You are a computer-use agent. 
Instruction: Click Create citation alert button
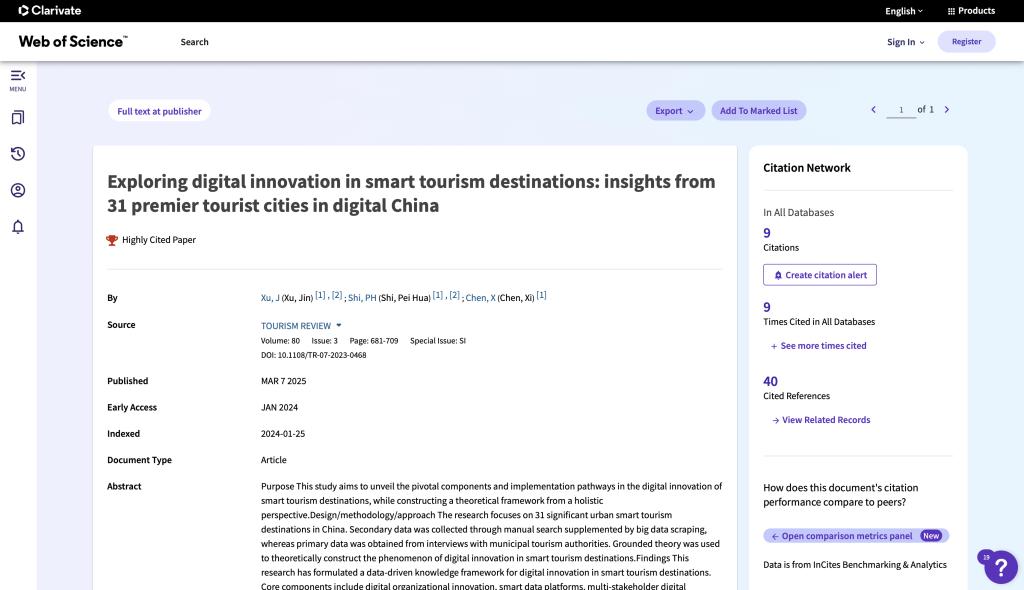819,275
